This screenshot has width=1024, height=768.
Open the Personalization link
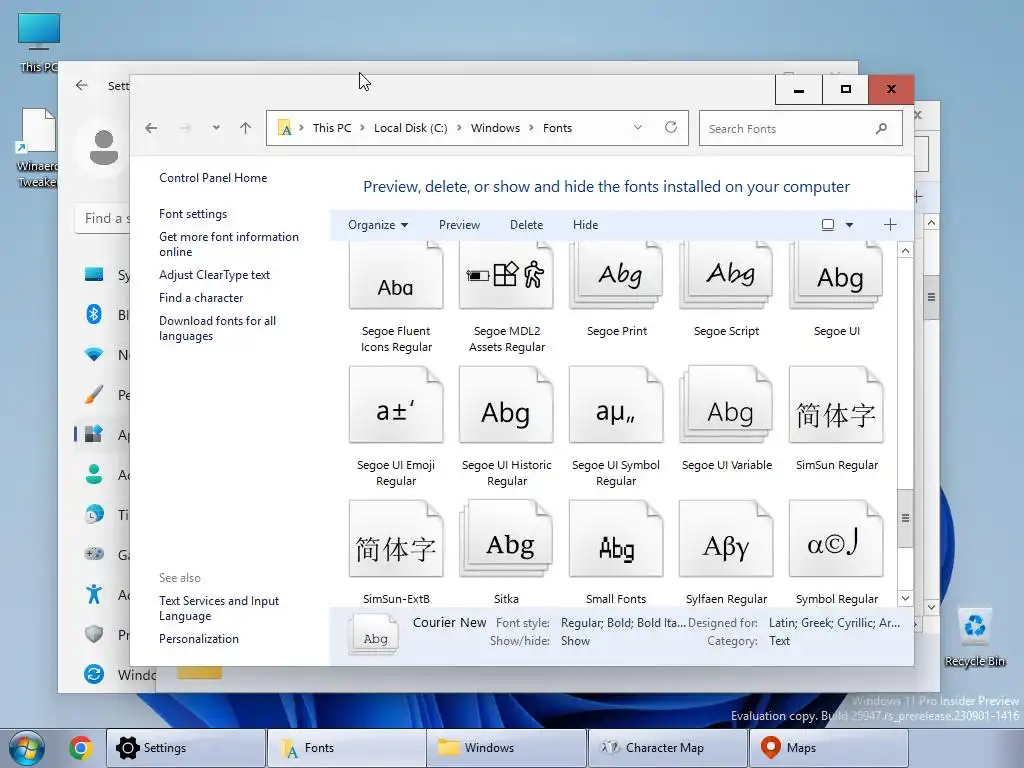(x=199, y=639)
